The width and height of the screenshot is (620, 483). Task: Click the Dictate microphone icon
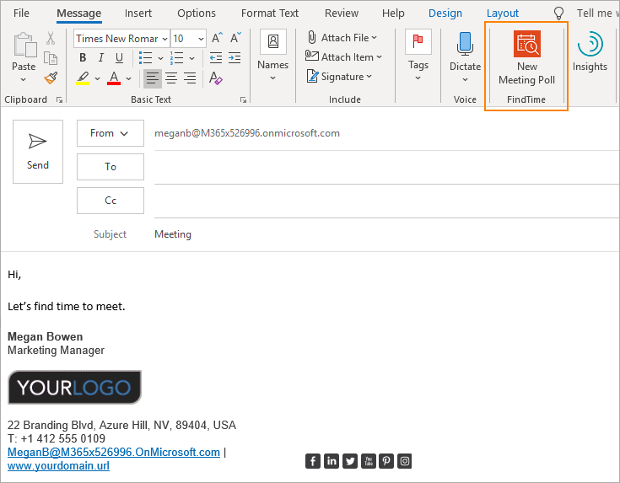click(x=465, y=44)
